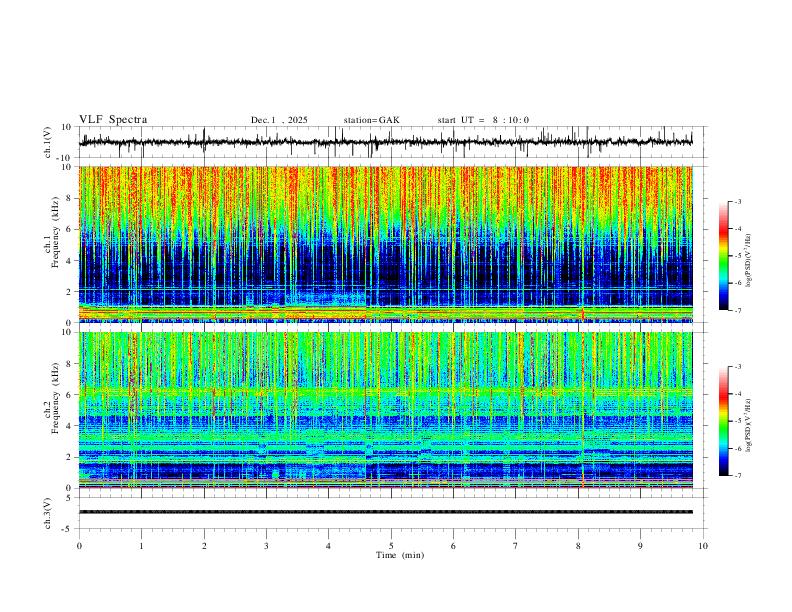Select the date text "Dec. 1, 2025"

(x=279, y=120)
